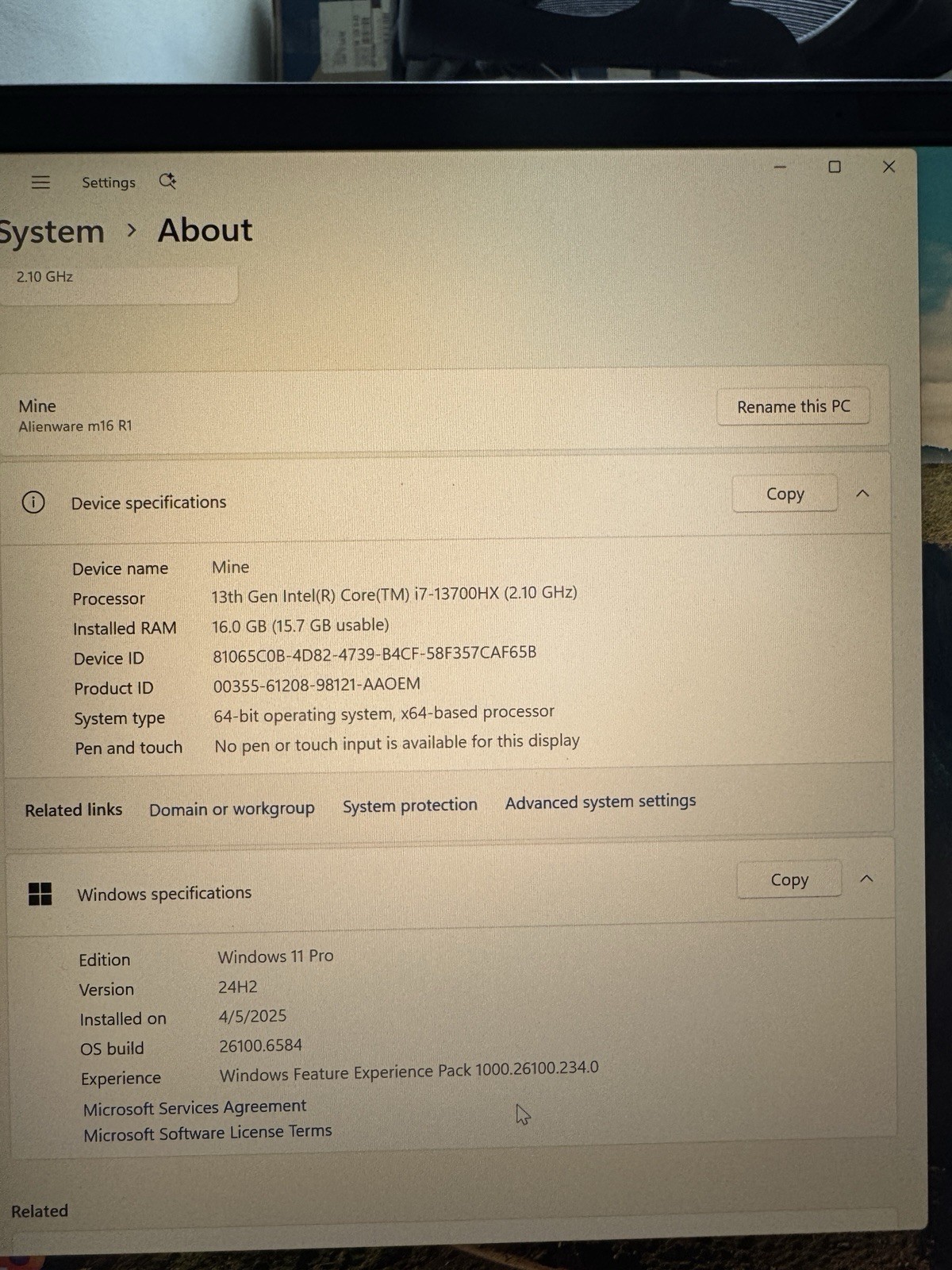Click the 'Device name' row label
952x1270 pixels.
coord(120,569)
